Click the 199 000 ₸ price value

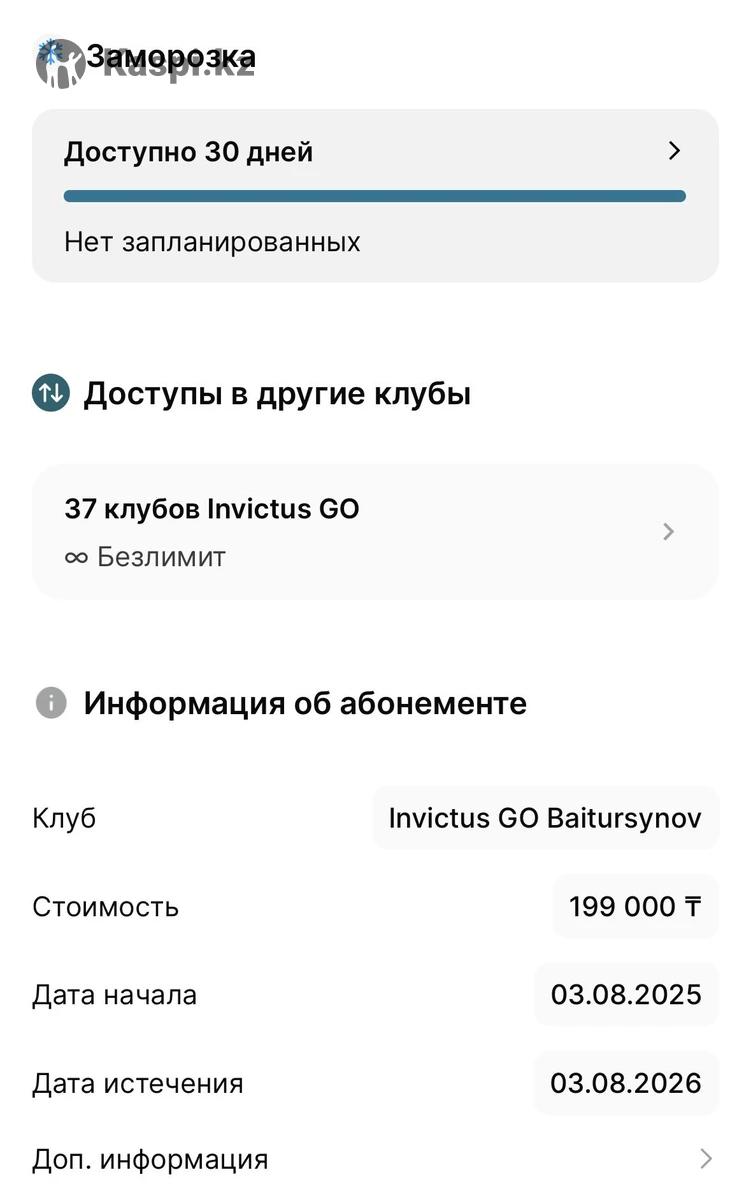635,907
